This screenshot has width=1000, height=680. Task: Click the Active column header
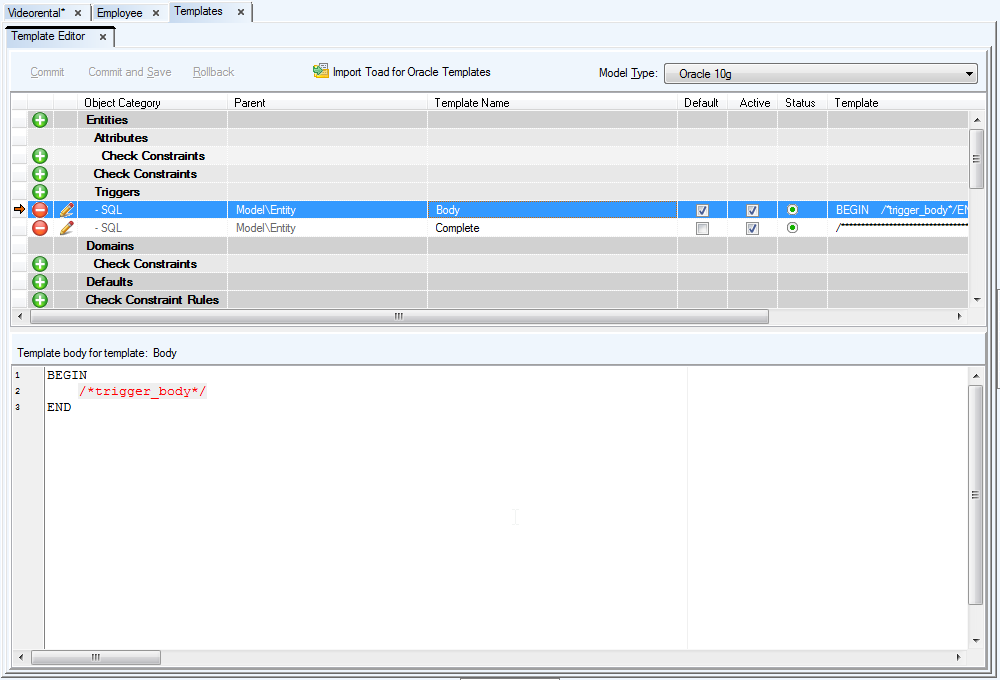753,103
